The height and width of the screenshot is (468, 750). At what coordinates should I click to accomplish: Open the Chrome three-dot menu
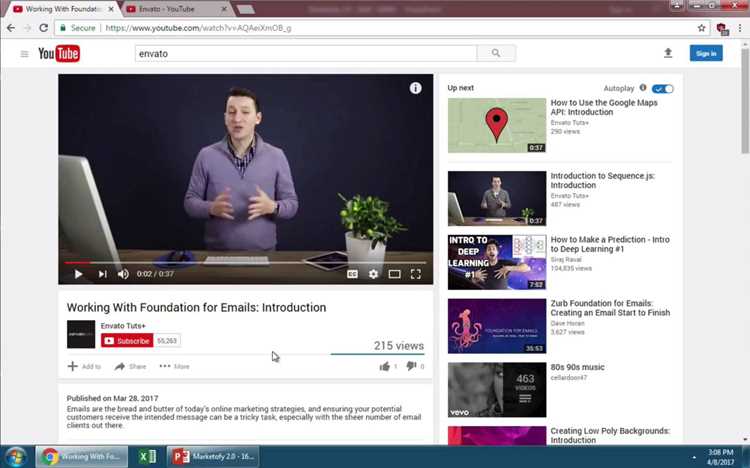tap(740, 28)
